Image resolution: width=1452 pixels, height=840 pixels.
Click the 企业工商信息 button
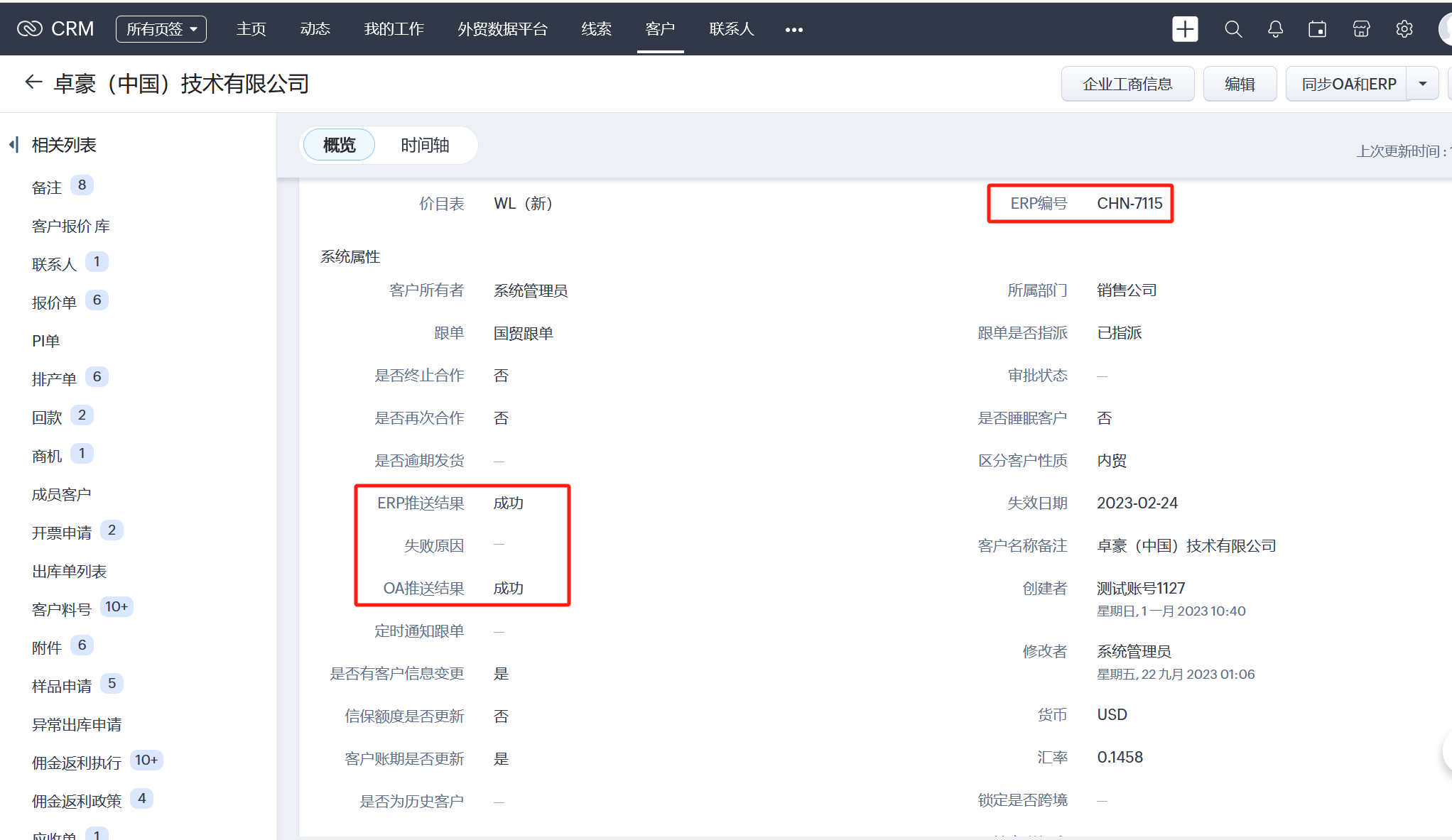coord(1127,84)
